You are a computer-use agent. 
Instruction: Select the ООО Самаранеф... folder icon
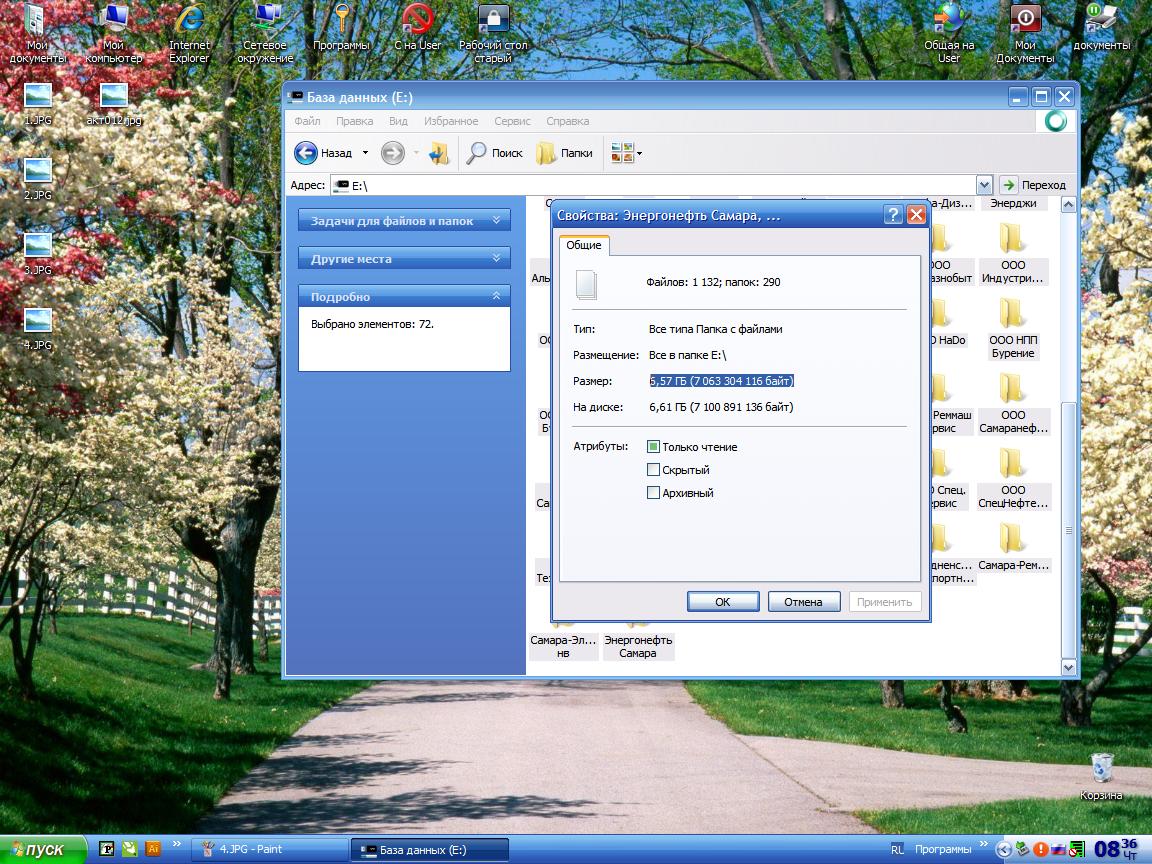point(1012,391)
